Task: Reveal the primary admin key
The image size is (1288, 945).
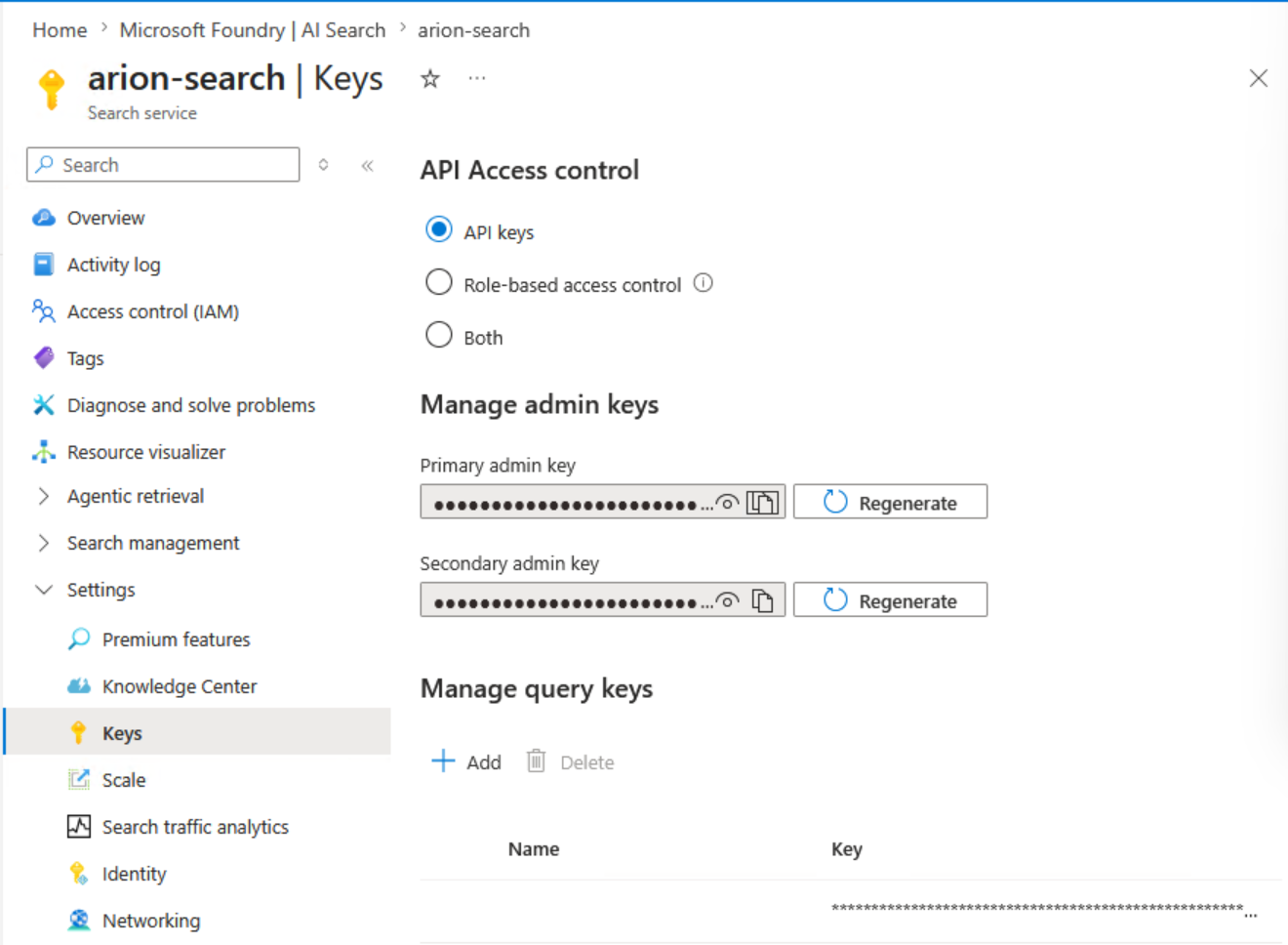Action: [727, 503]
